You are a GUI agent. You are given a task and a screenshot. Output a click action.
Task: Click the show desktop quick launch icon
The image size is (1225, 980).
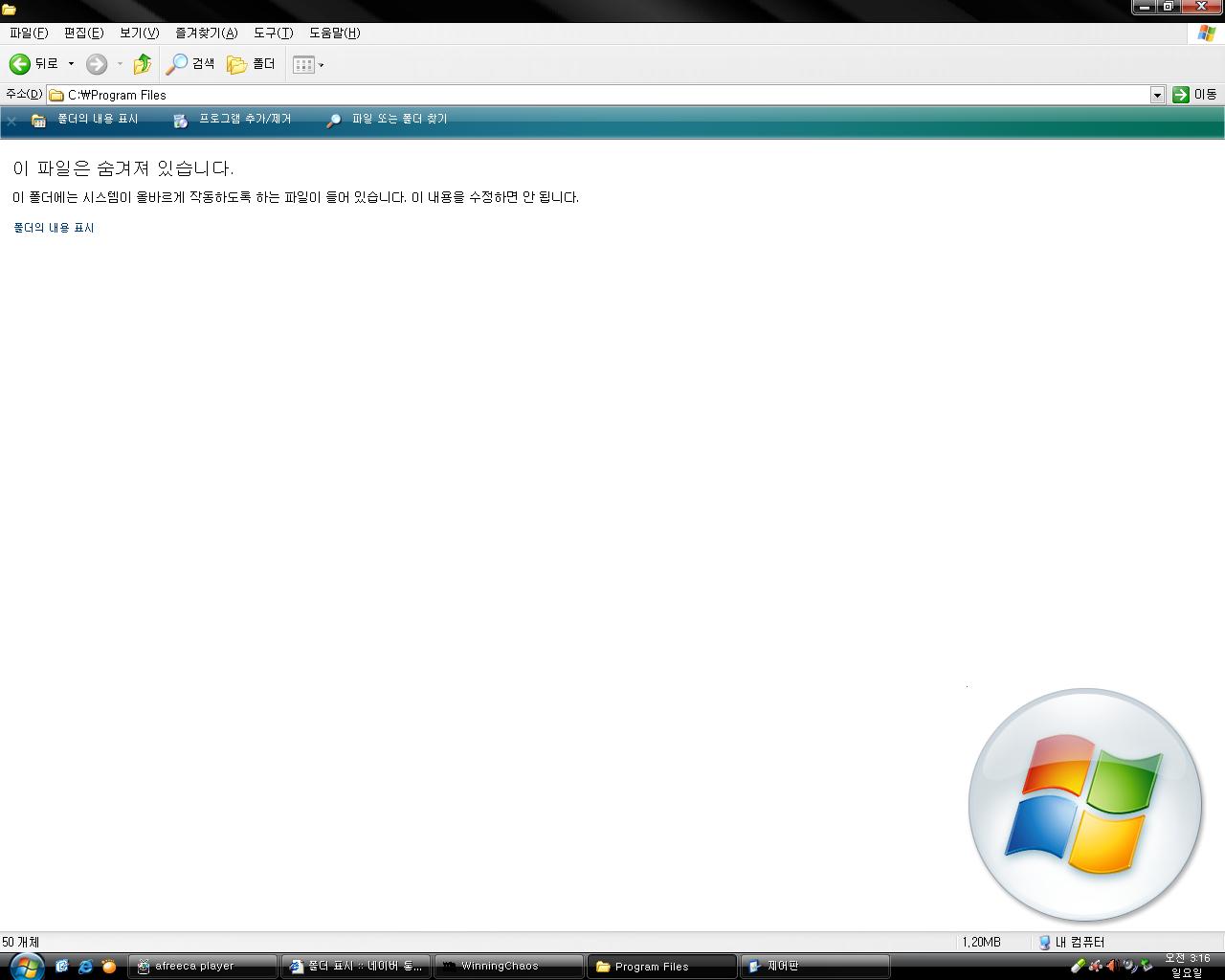pos(62,967)
